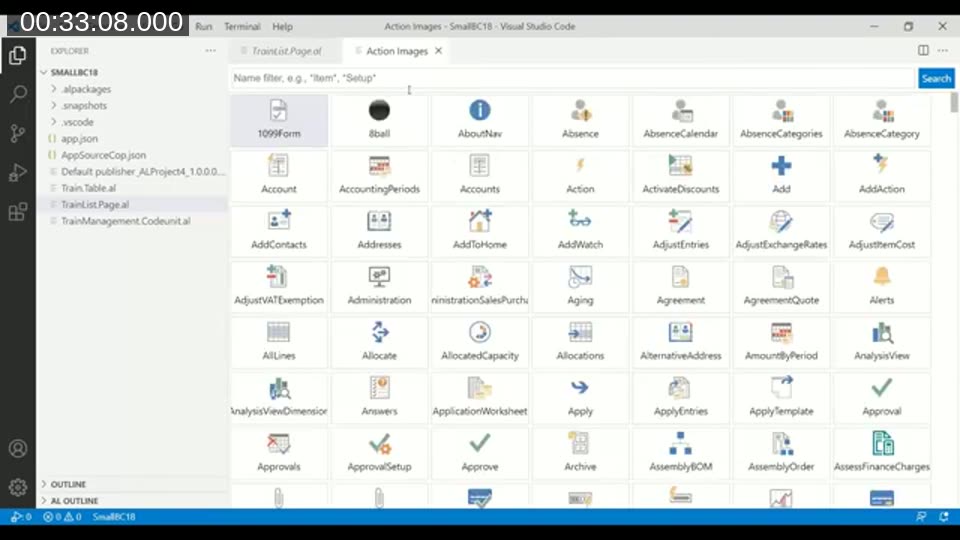Click the vertical scrollbar thumb
The width and height of the screenshot is (960, 540).
954,102
